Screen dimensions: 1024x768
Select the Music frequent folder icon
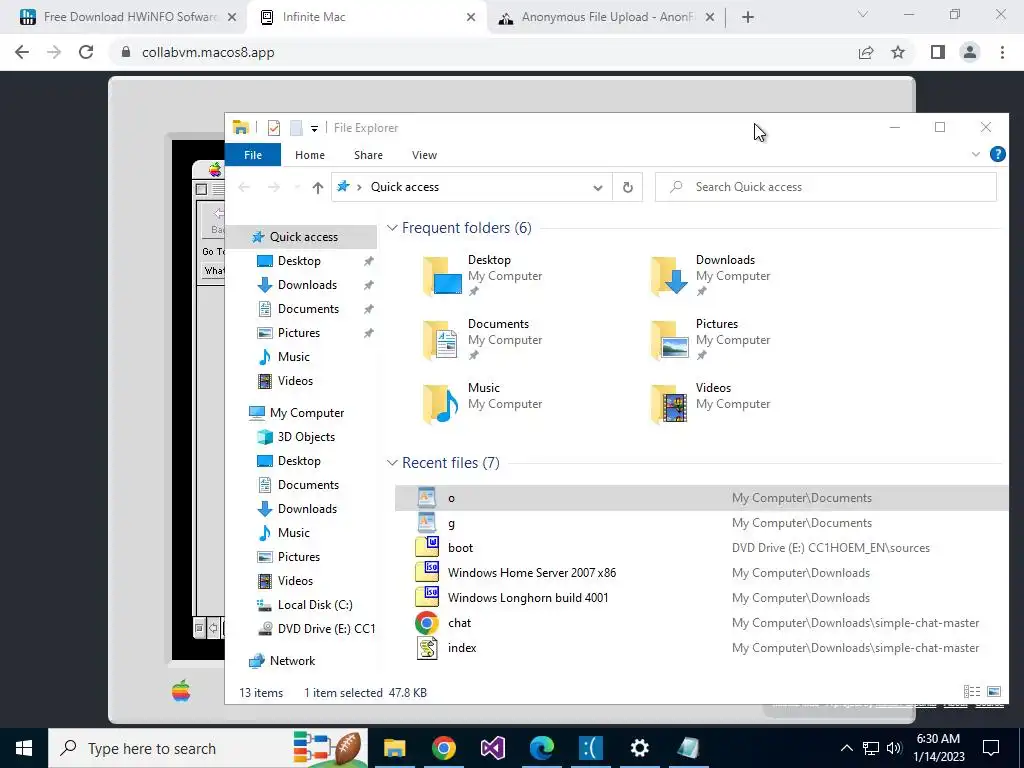click(x=441, y=404)
